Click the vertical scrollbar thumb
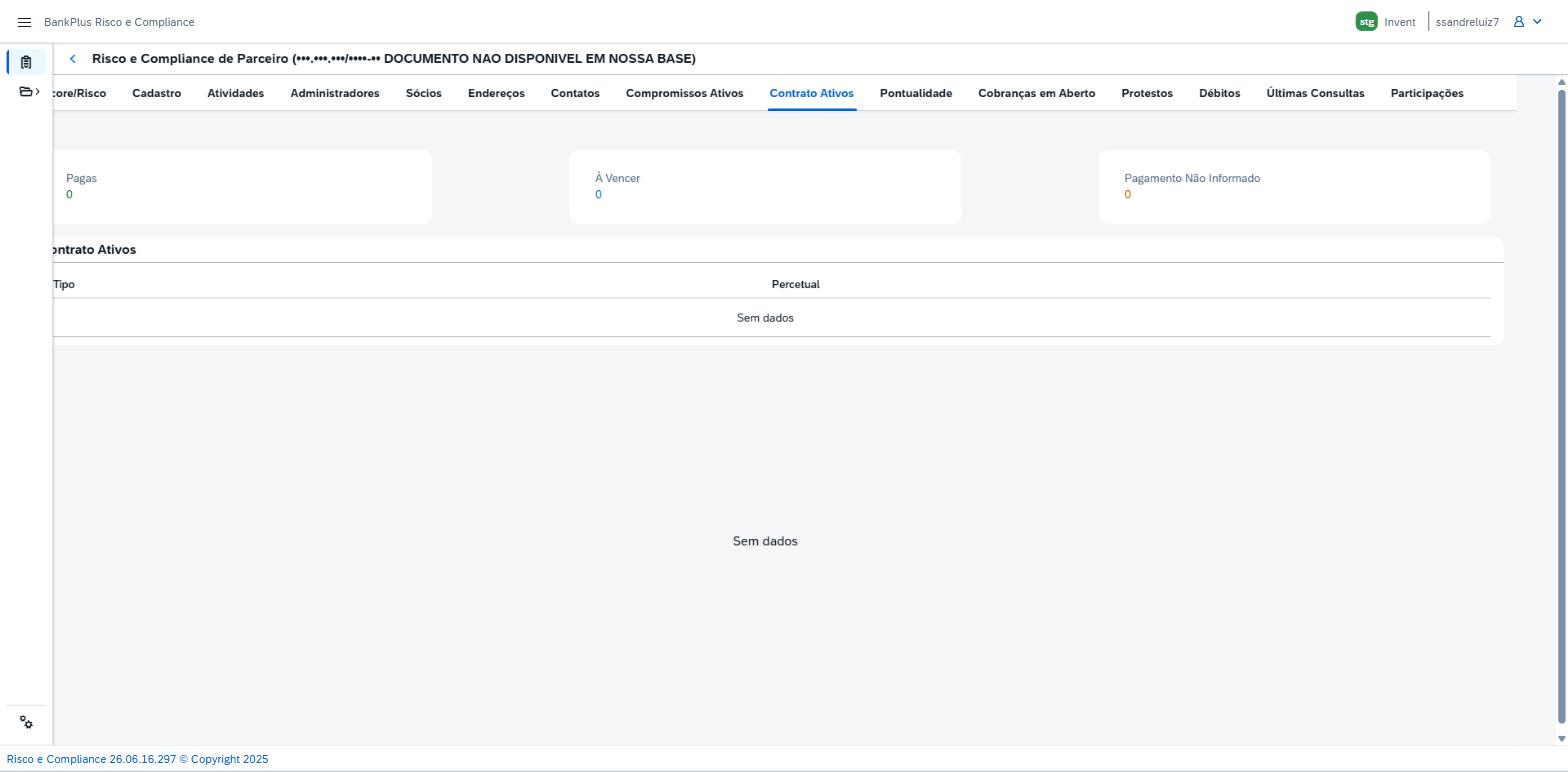This screenshot has width=1568, height=772. point(1562,406)
